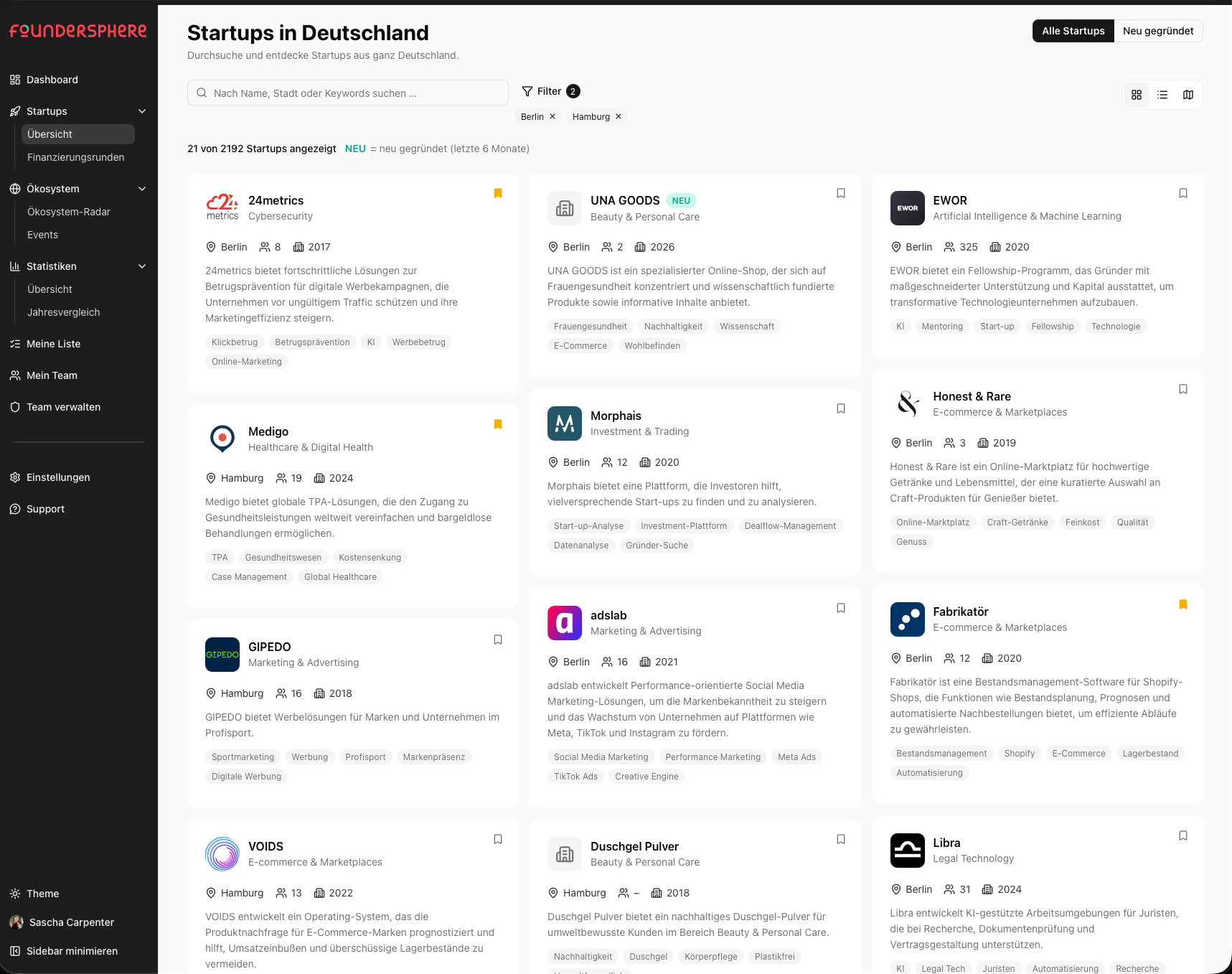Bookmark the Duschgel Pulver startup
The height and width of the screenshot is (974, 1232).
(841, 839)
